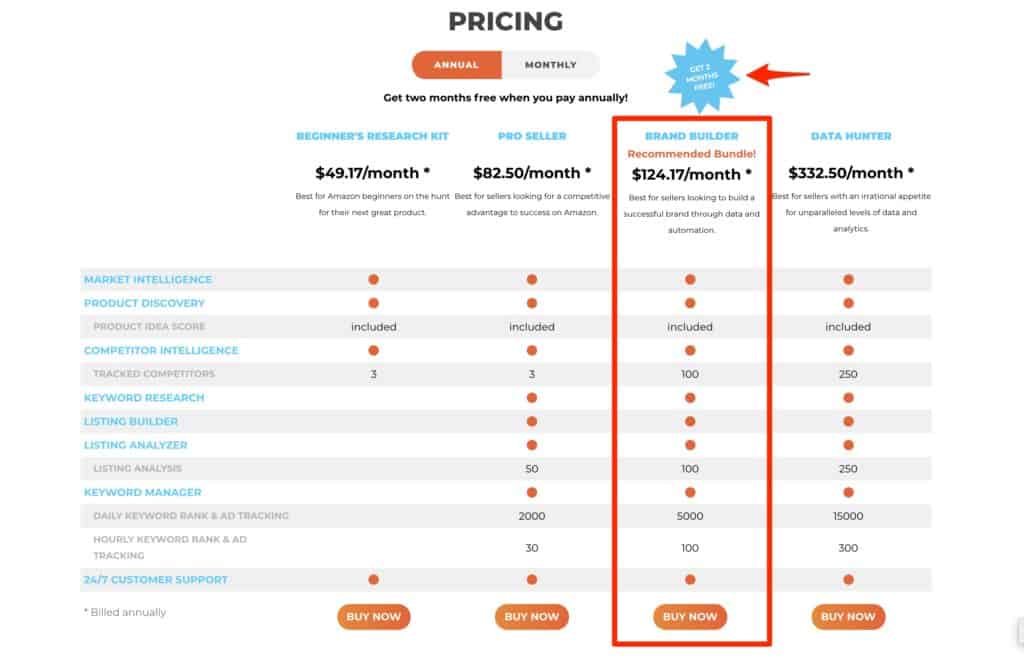Open the Listing Analyzer feature link
This screenshot has width=1024, height=658.
pos(136,445)
